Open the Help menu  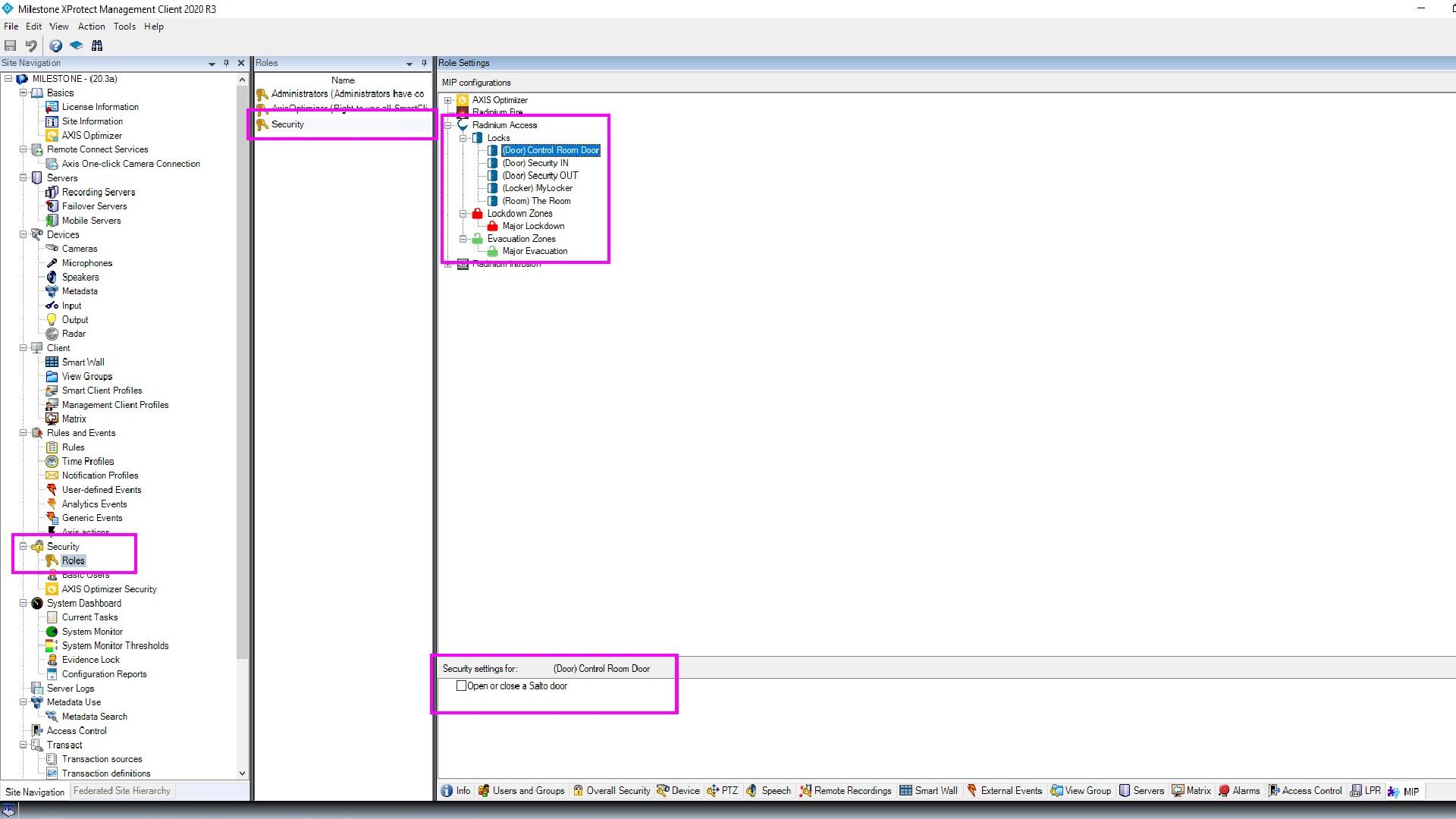tap(154, 27)
